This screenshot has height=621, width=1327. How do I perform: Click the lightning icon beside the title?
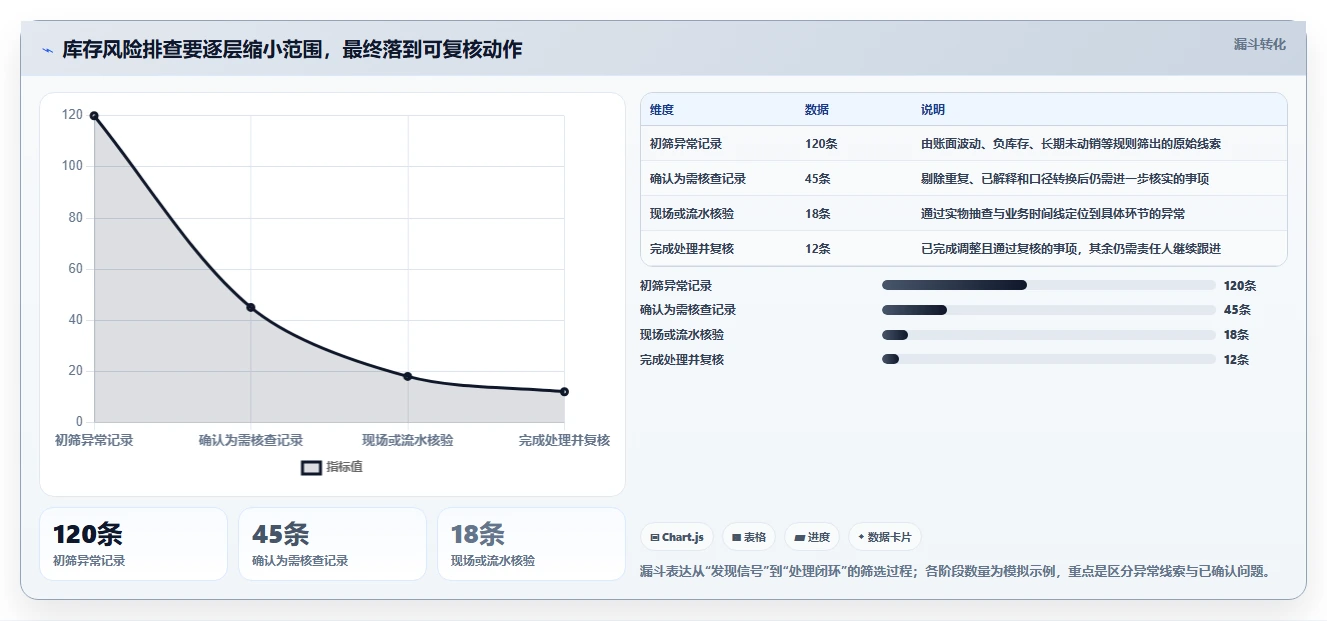click(47, 50)
